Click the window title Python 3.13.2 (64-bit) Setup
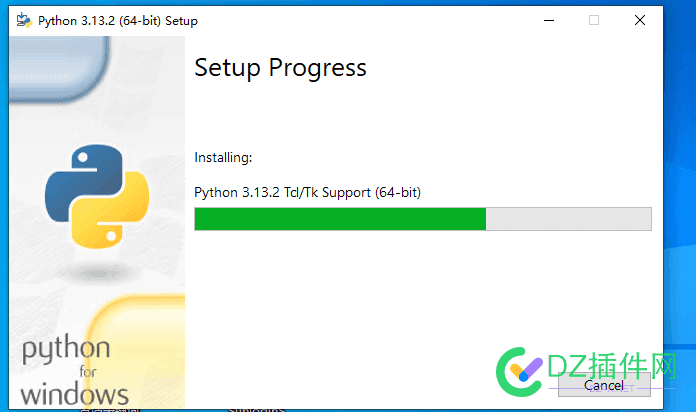Viewport: 696px width, 412px height. (x=118, y=21)
